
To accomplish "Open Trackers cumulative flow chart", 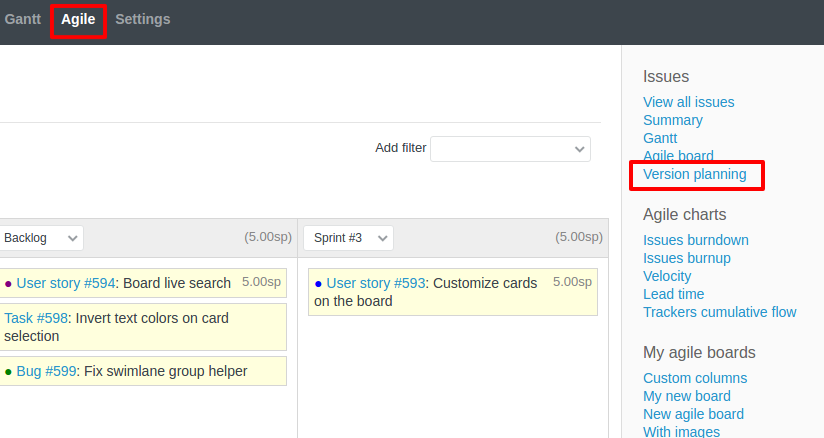I will click(x=719, y=312).
